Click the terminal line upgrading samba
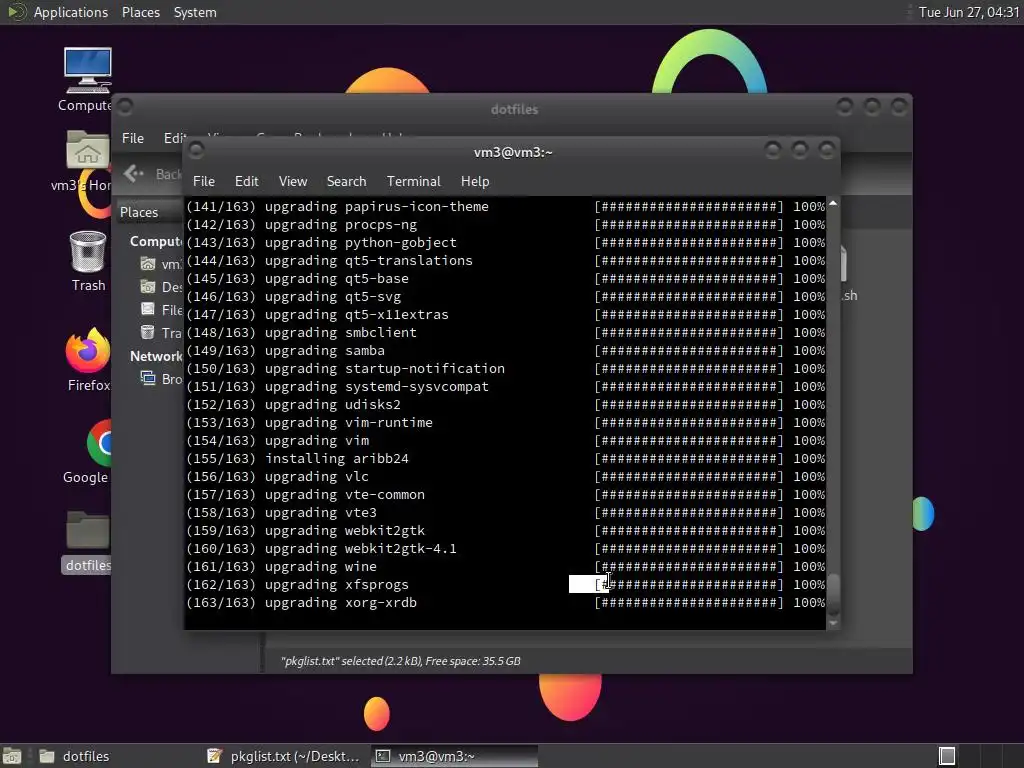 click(x=505, y=350)
